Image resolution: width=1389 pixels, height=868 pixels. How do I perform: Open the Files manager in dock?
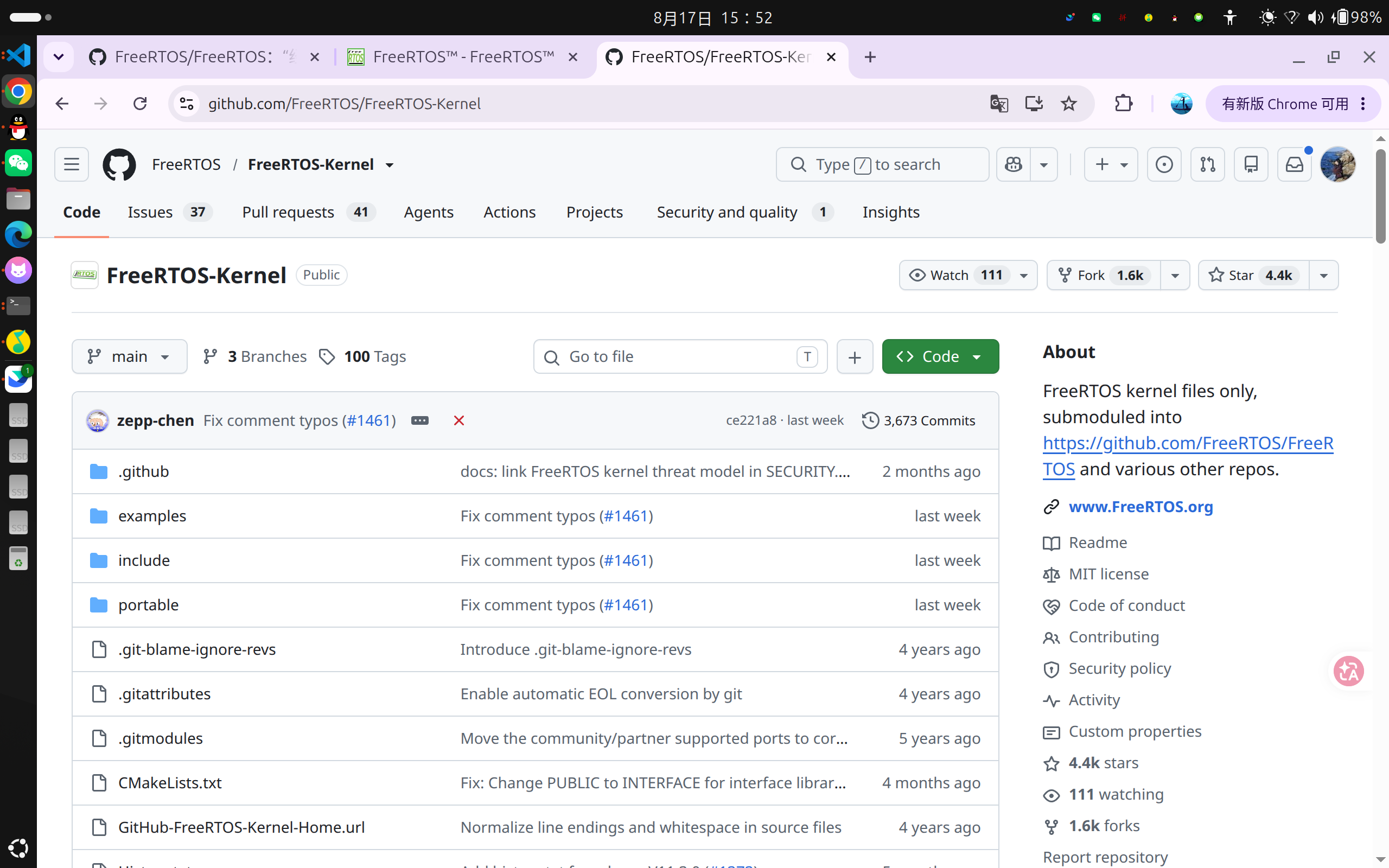pos(18,199)
